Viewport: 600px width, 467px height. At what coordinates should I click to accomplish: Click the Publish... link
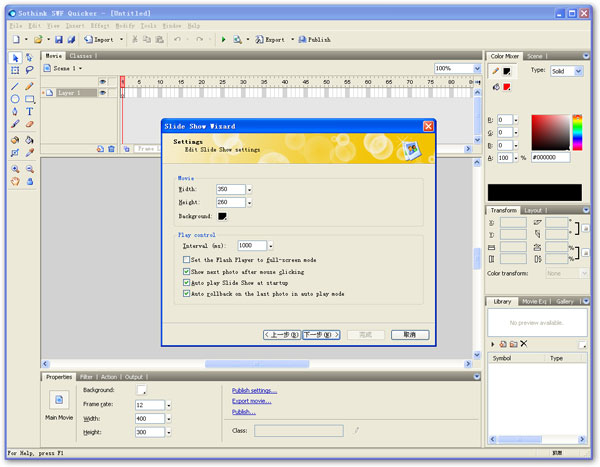pos(244,412)
